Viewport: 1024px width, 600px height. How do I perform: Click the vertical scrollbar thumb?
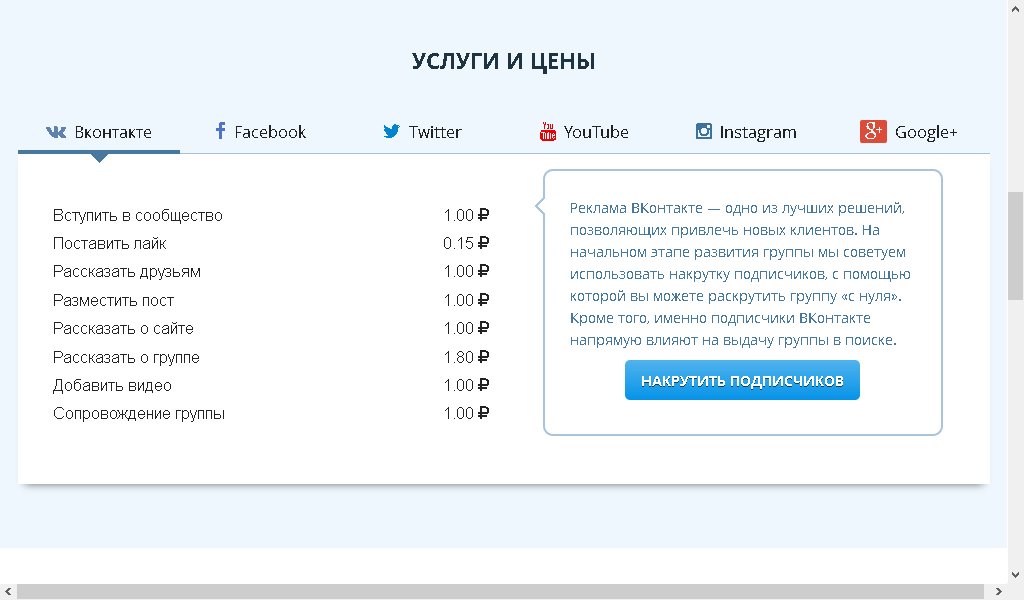click(x=1016, y=245)
